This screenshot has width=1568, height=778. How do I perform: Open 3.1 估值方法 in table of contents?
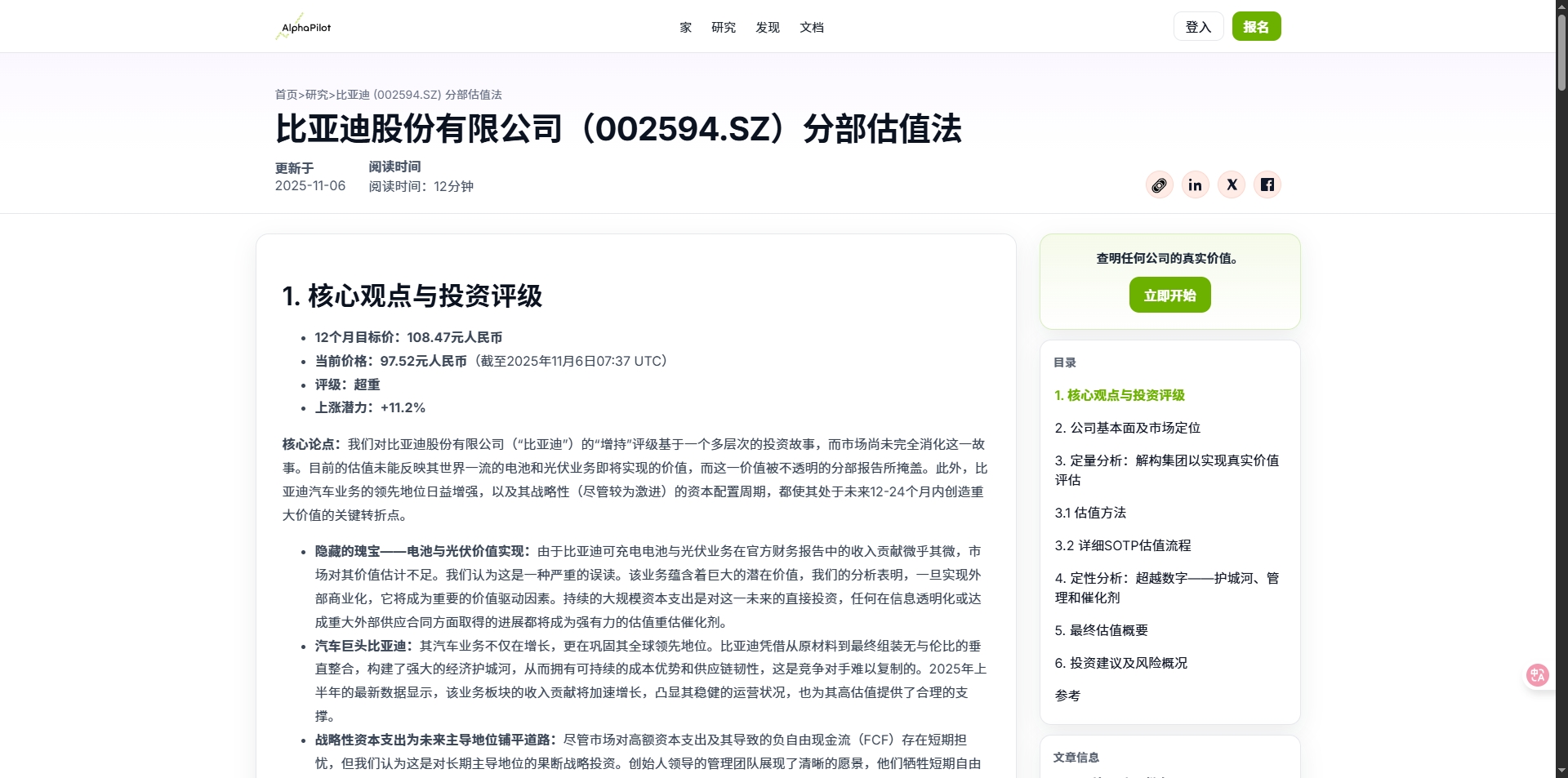[1090, 513]
